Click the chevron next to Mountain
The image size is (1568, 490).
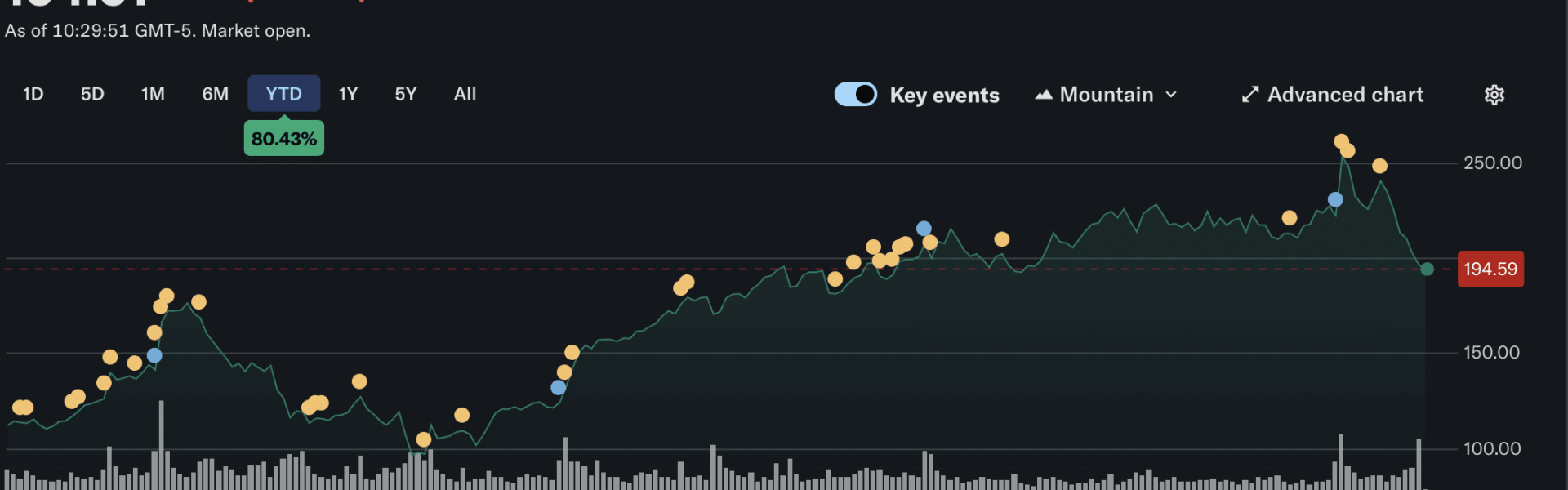click(1171, 95)
